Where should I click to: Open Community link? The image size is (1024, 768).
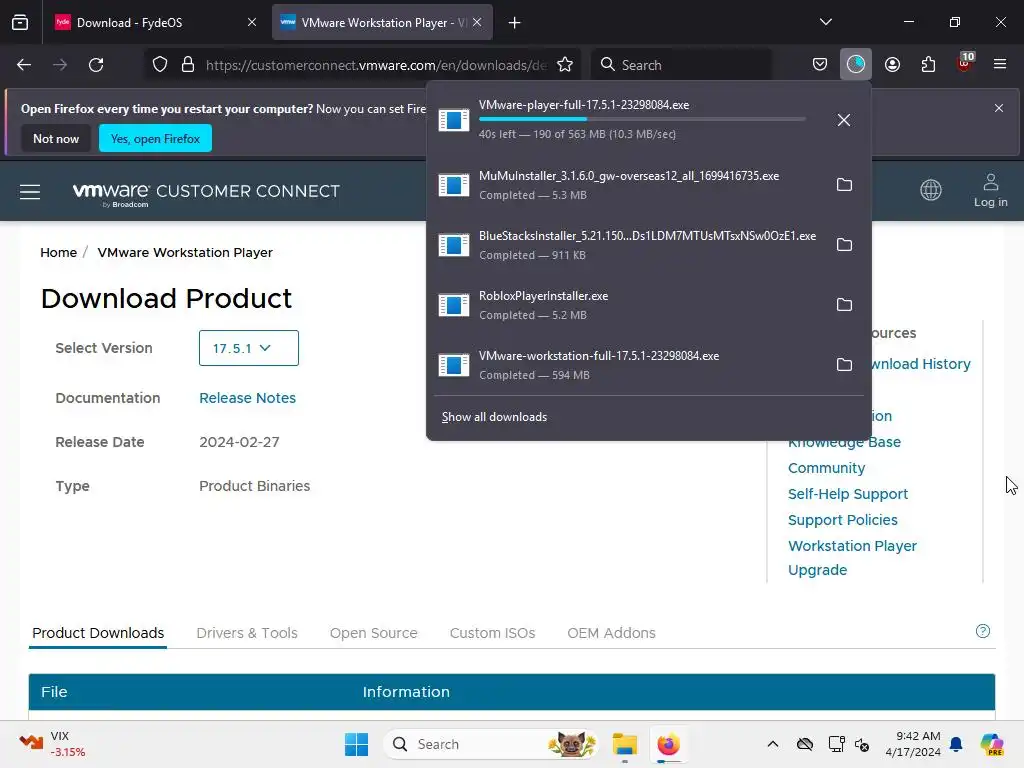point(826,468)
